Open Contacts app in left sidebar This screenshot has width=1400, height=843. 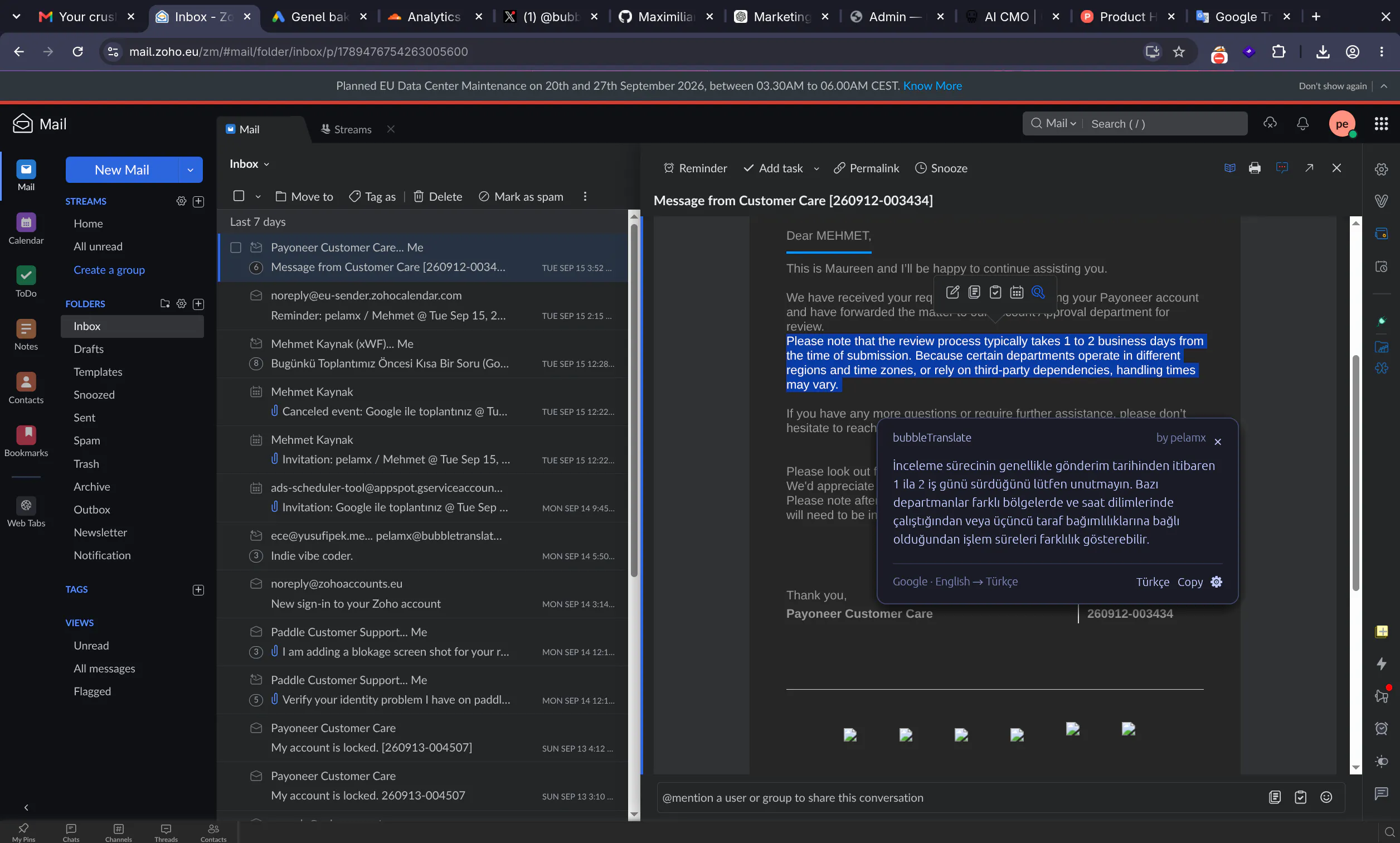point(26,388)
